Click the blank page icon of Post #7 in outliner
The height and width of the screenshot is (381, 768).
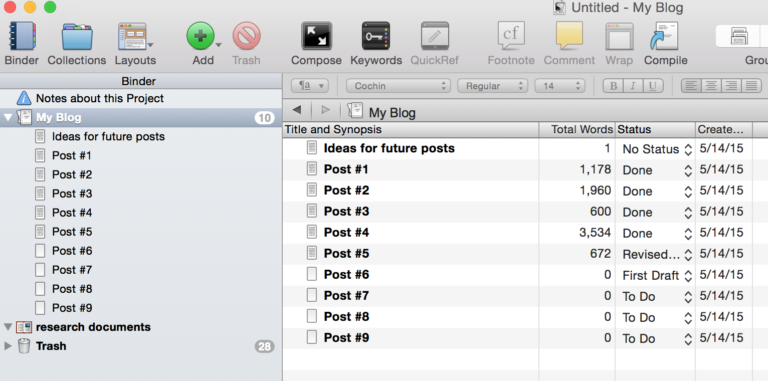point(312,295)
